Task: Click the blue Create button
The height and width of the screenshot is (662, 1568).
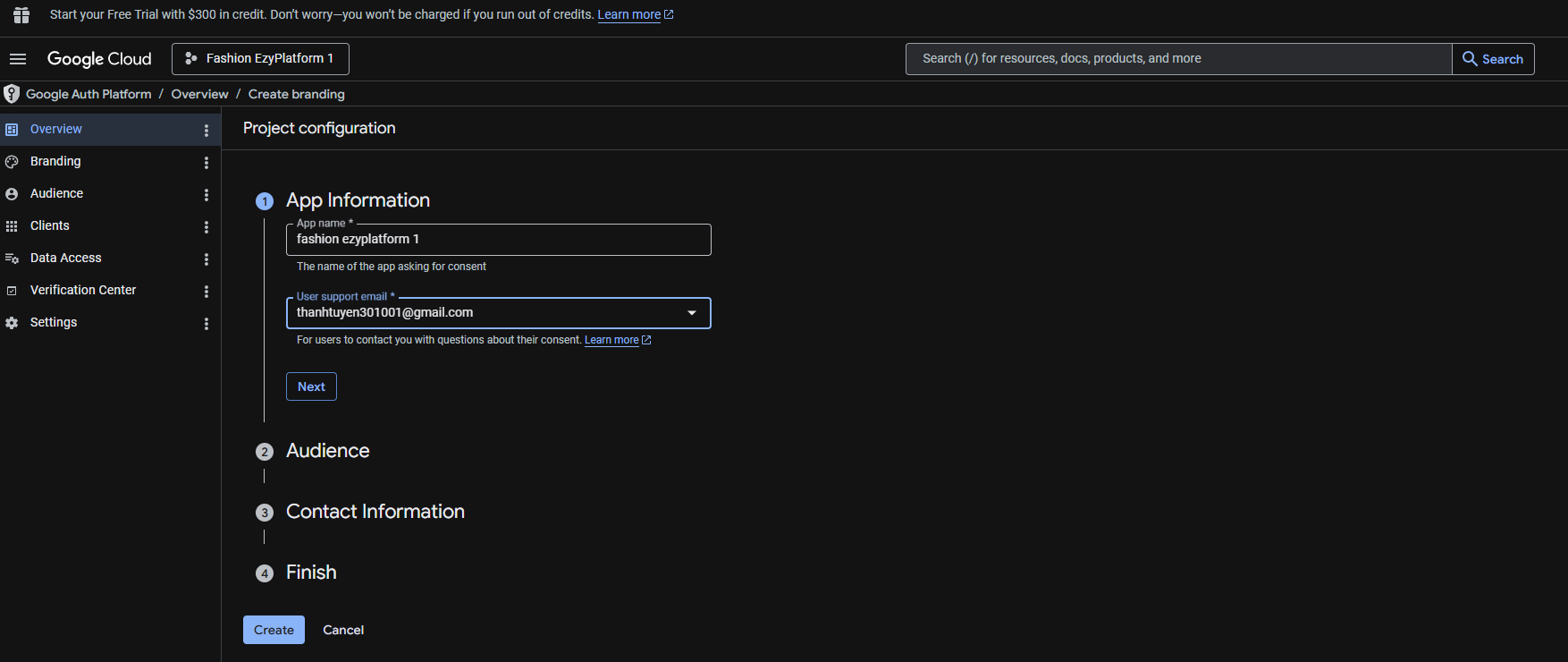Action: point(274,630)
